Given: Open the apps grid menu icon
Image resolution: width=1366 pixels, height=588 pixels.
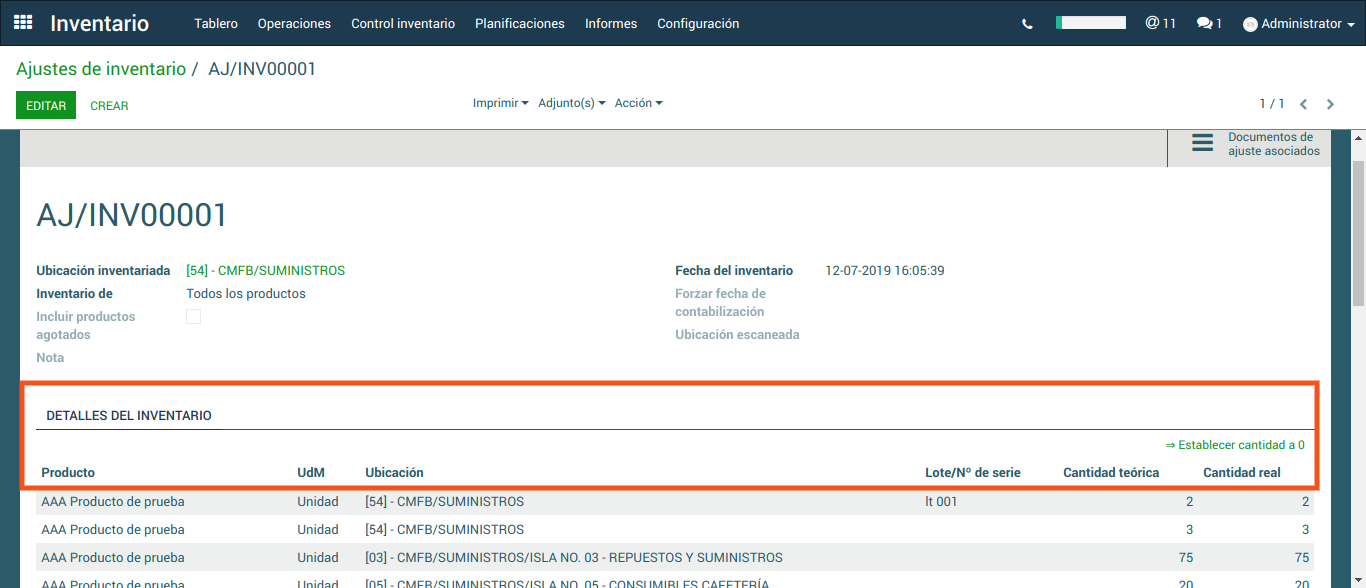Looking at the screenshot, I should (23, 23).
